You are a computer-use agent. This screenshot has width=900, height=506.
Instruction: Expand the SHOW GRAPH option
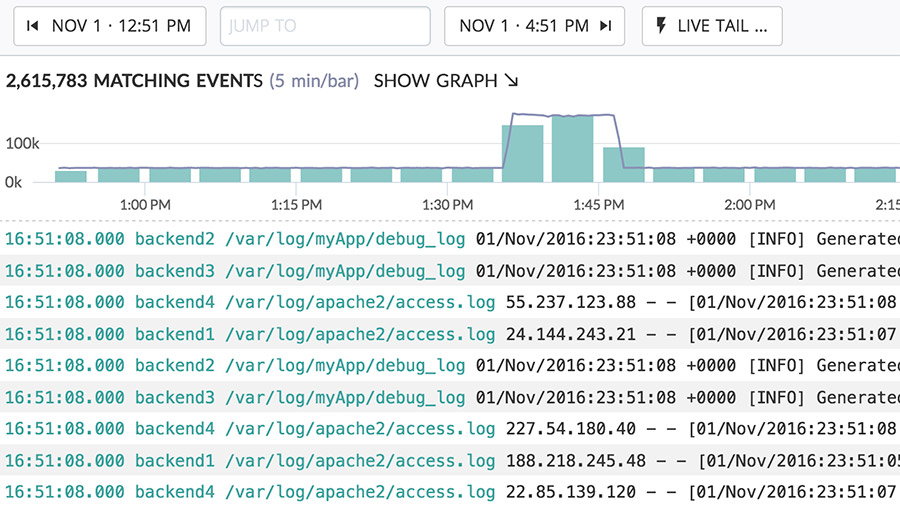point(446,81)
